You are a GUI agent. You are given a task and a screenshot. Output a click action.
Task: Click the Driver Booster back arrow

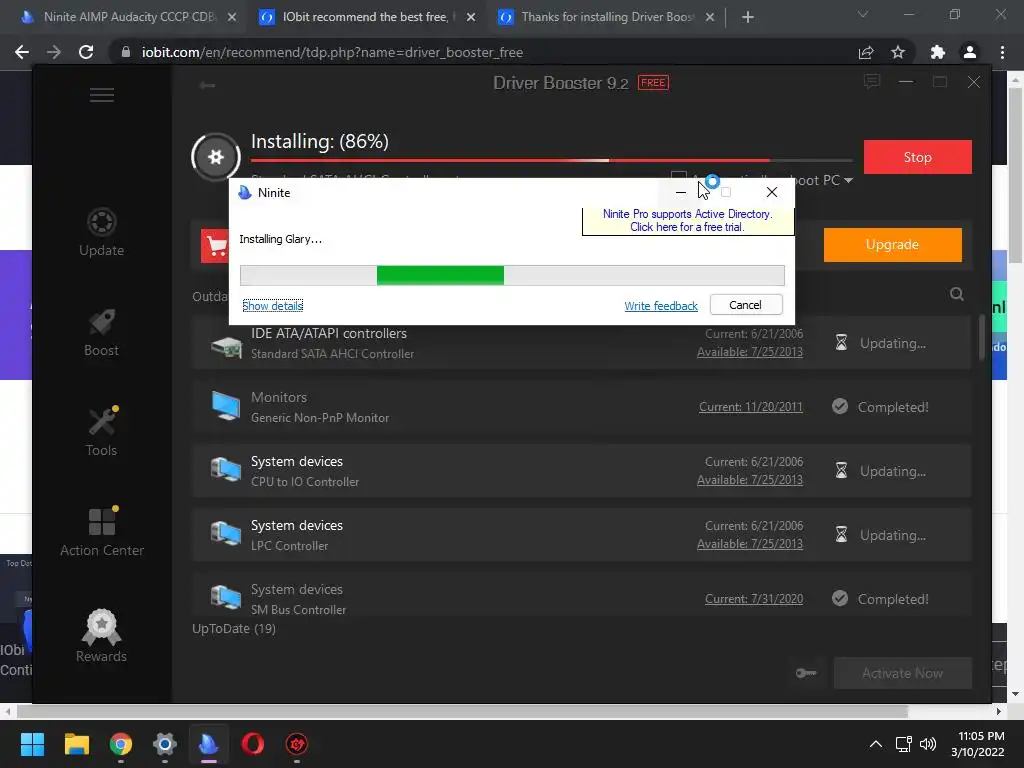(208, 85)
